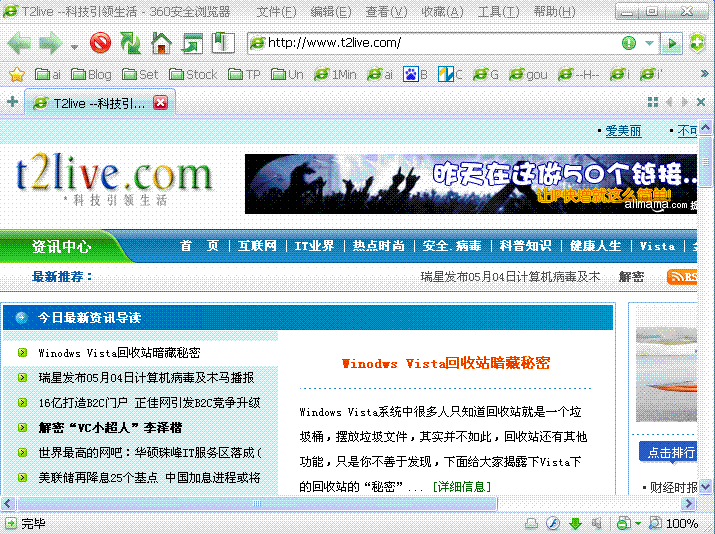Image resolution: width=715 pixels, height=534 pixels.
Task: Click the vertical scrollbar down arrow
Action: (705, 486)
